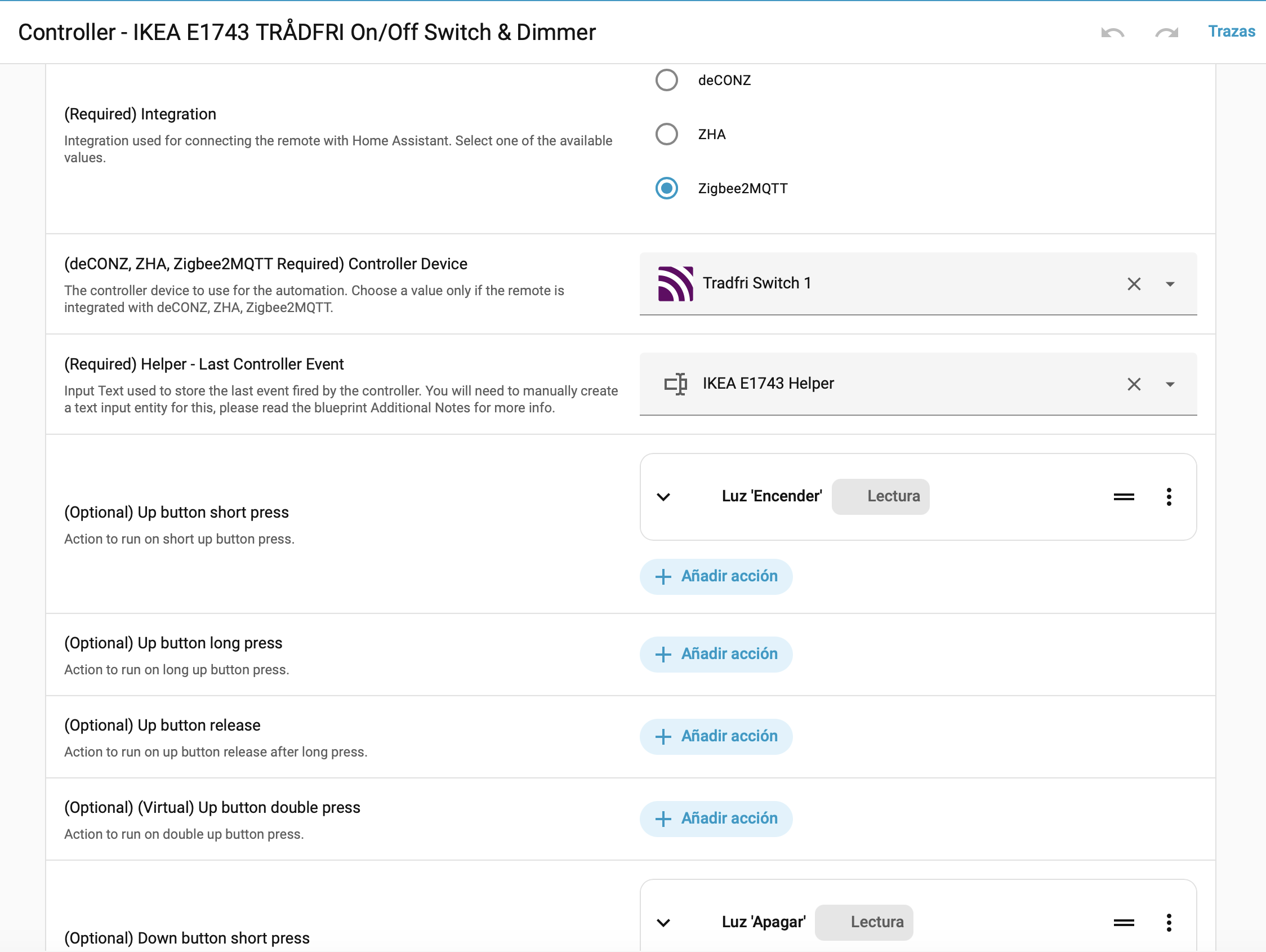Open three-dot menu for Luz 'Apagar' action
The height and width of the screenshot is (952, 1266).
(1168, 922)
